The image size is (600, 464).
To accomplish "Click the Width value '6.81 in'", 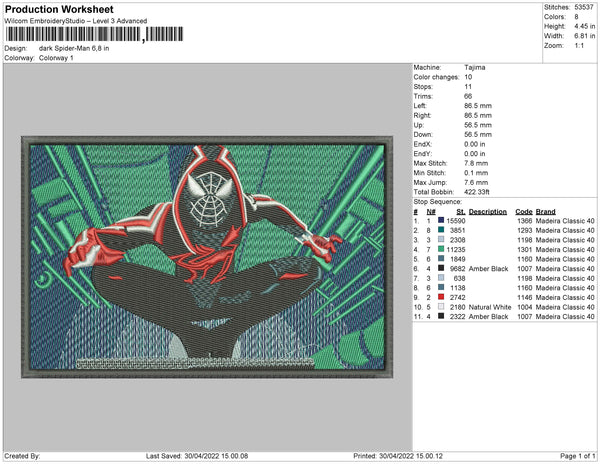I will point(584,36).
